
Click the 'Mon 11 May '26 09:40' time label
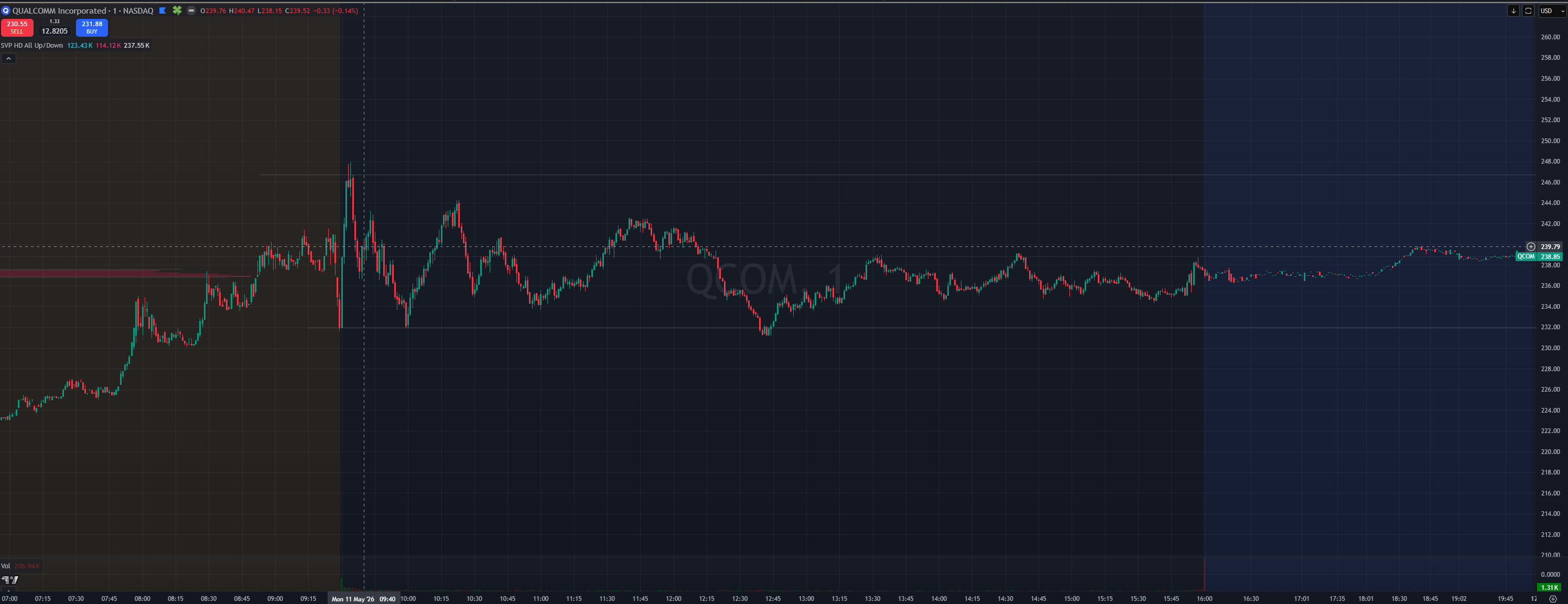(x=363, y=599)
